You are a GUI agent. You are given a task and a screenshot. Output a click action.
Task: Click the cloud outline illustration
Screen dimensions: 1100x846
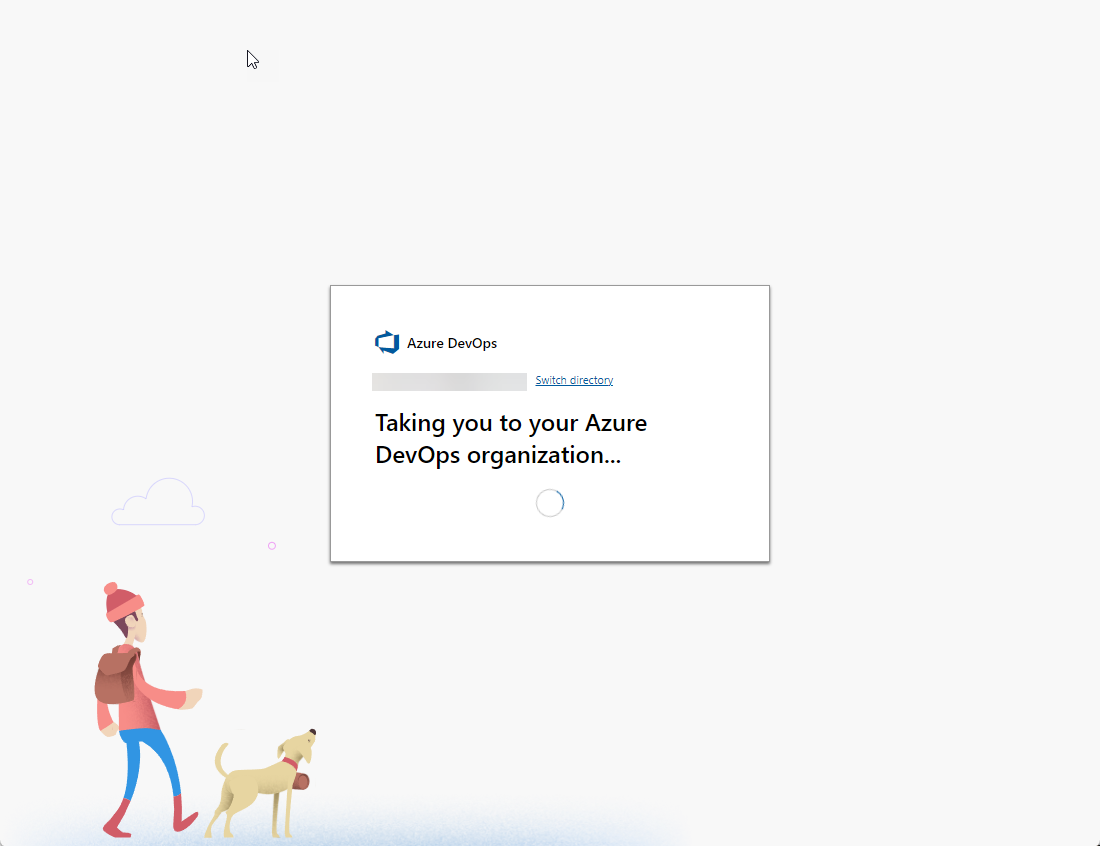point(158,502)
